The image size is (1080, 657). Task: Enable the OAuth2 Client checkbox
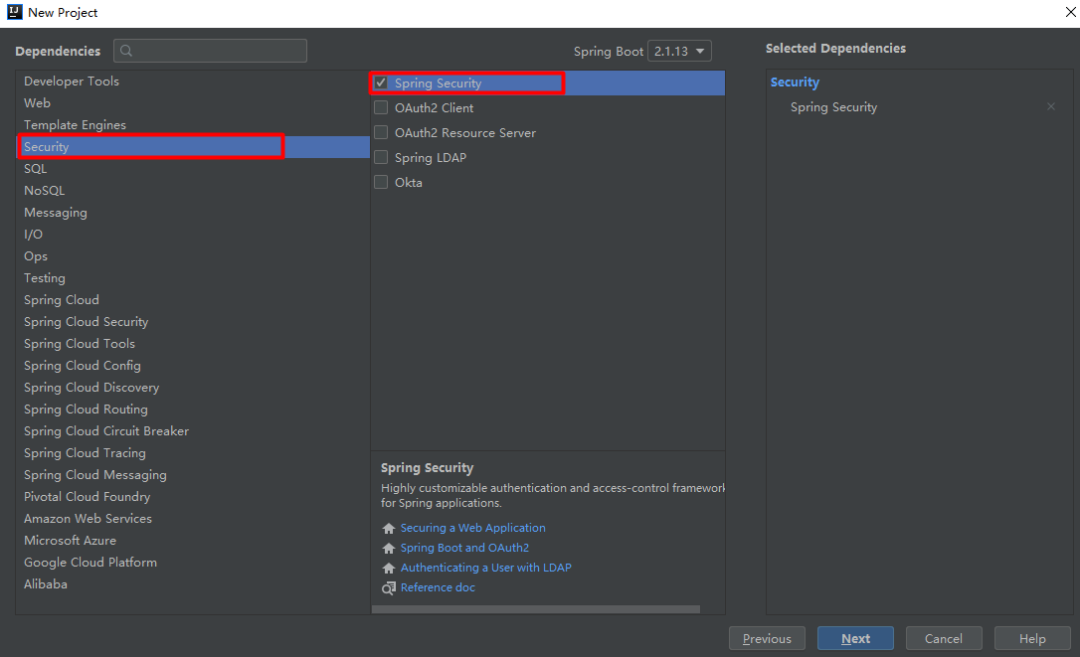tap(381, 108)
